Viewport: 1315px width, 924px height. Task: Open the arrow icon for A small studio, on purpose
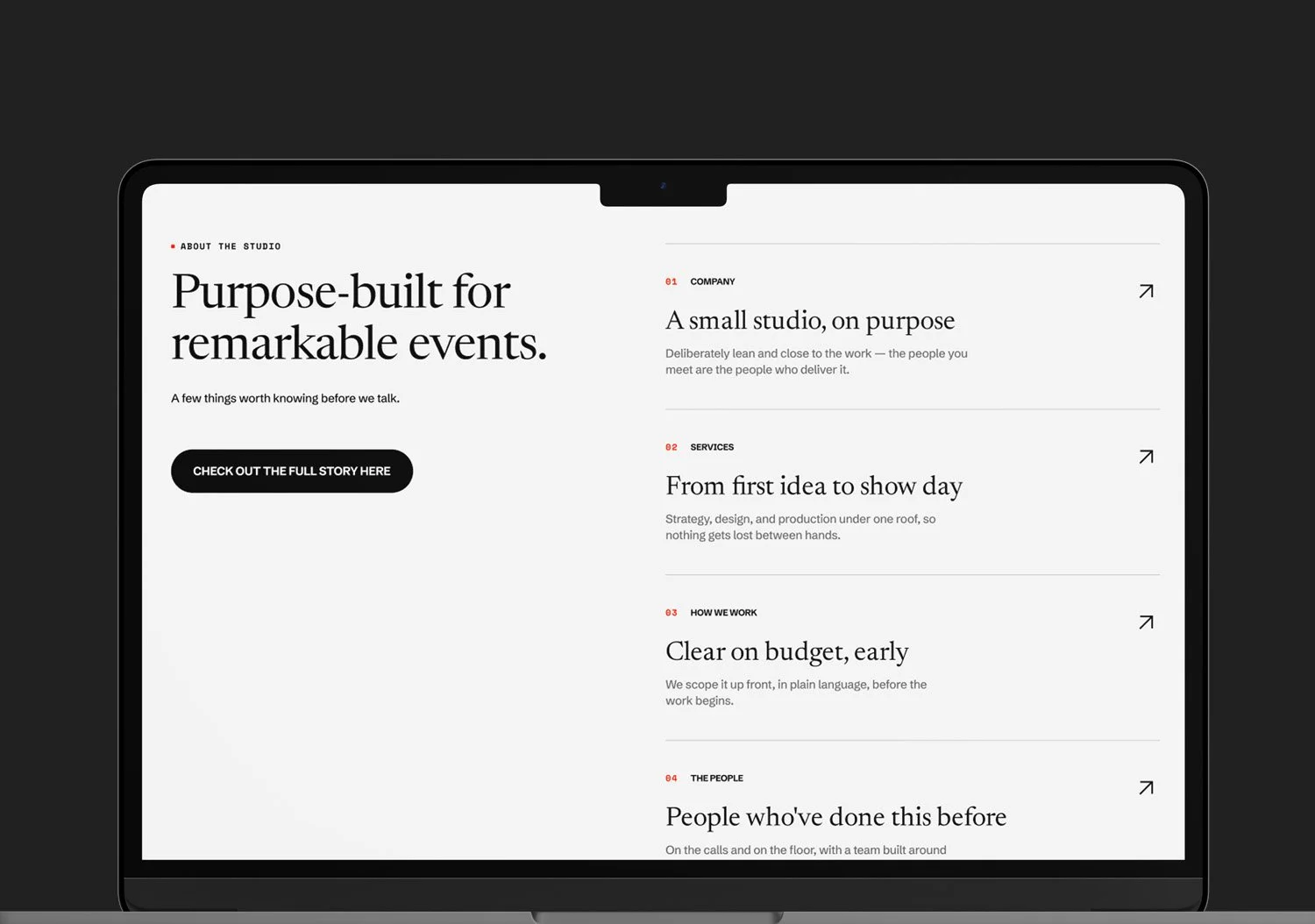pyautogui.click(x=1146, y=291)
